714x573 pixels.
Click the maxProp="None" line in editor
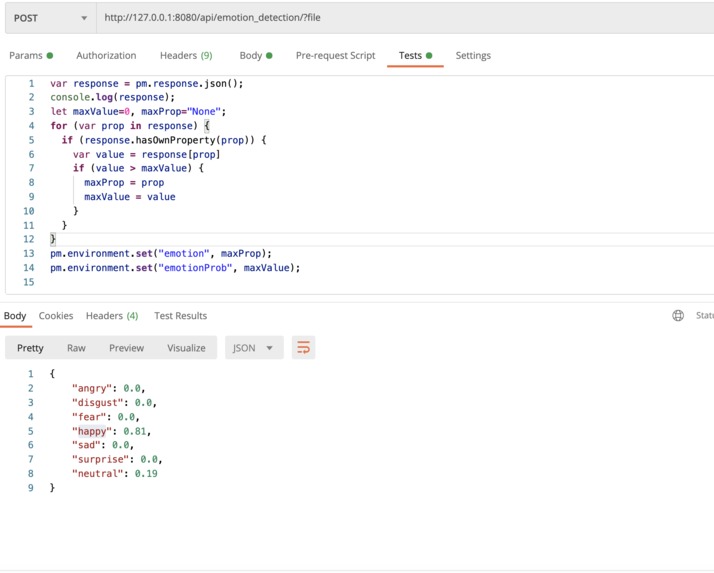tap(138, 111)
